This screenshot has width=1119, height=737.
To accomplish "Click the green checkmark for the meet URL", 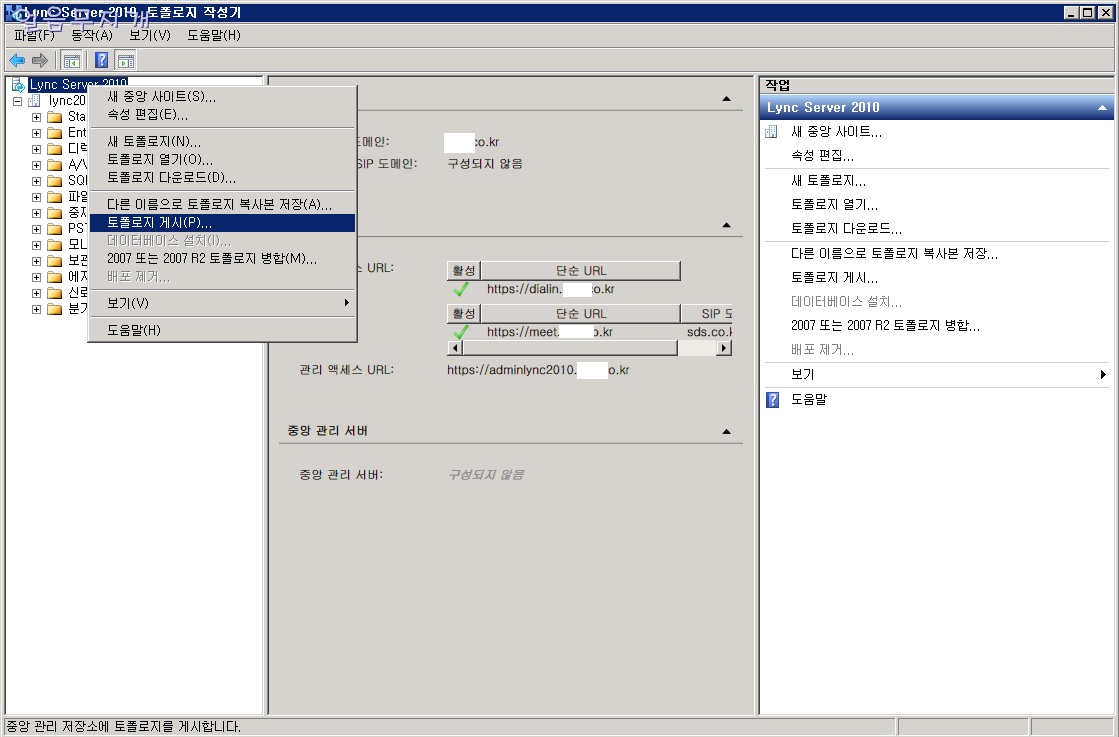I will pos(461,332).
